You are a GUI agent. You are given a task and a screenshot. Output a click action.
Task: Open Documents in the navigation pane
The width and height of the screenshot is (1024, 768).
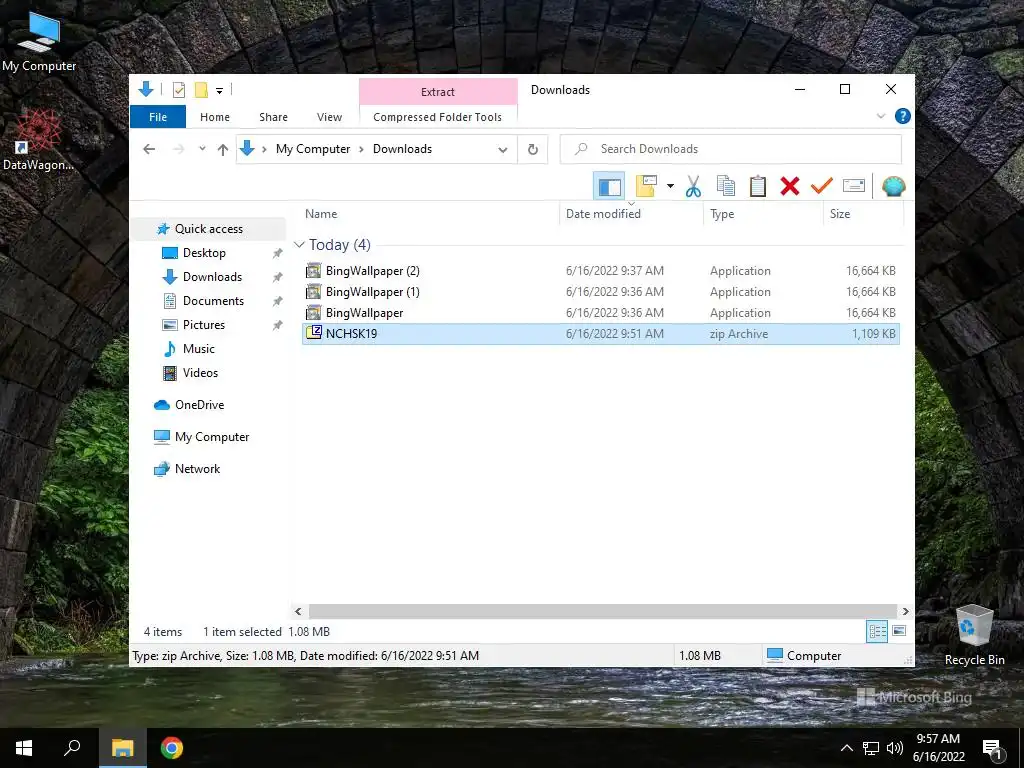[x=213, y=301]
